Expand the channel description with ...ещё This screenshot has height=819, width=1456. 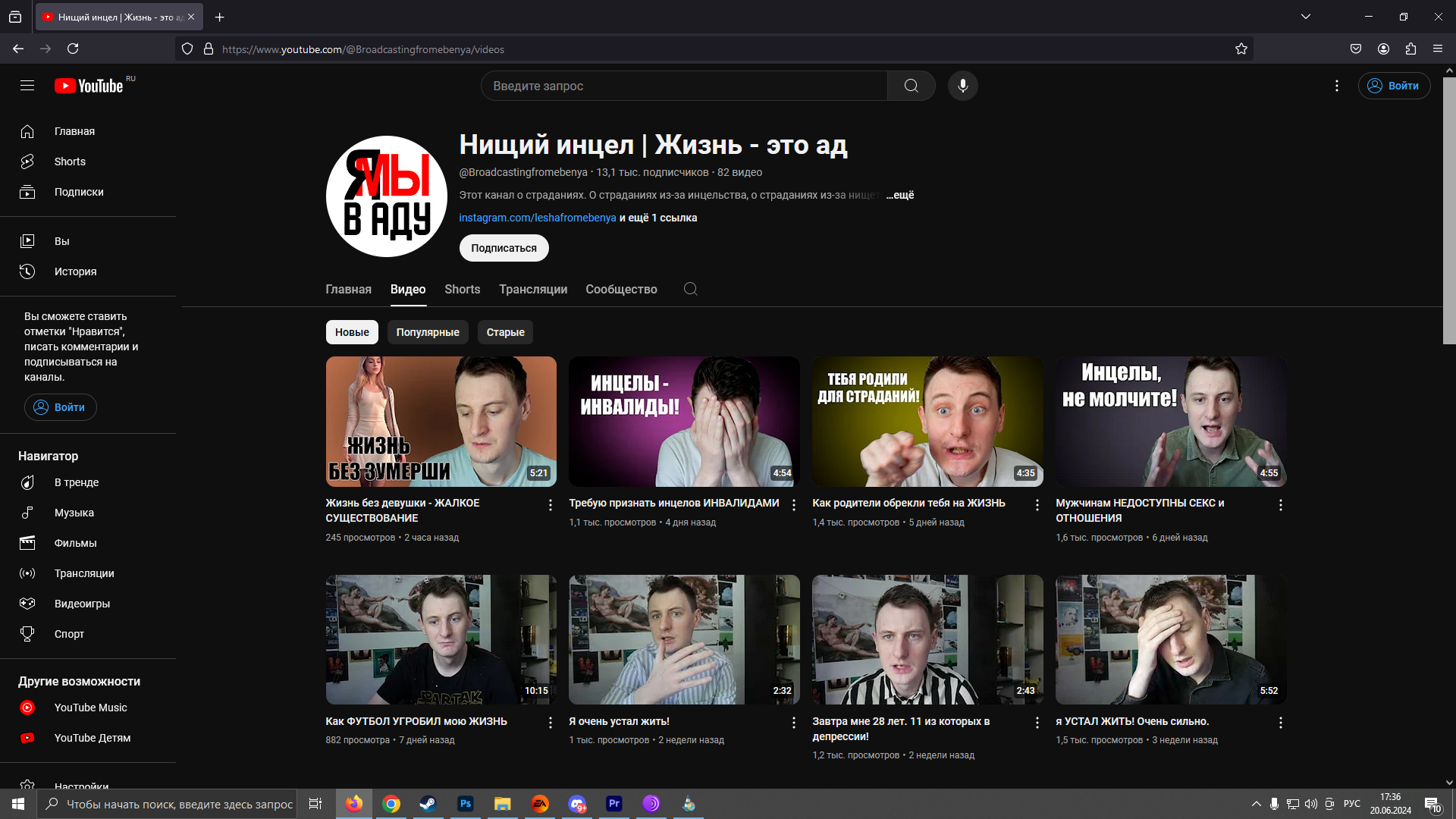[x=900, y=195]
